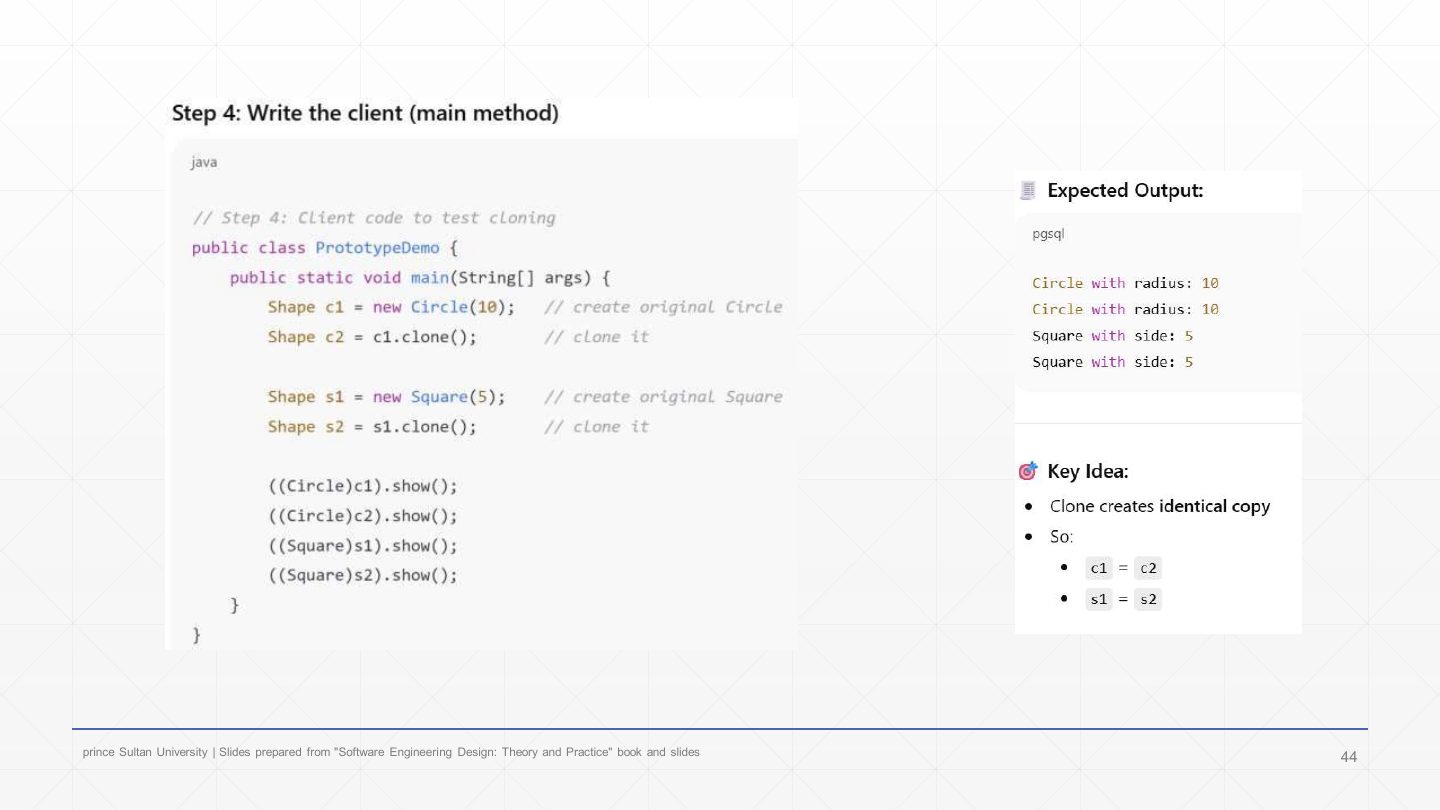1440x810 pixels.
Task: Click the line "((Circle)c1).show();"
Action: coord(363,487)
